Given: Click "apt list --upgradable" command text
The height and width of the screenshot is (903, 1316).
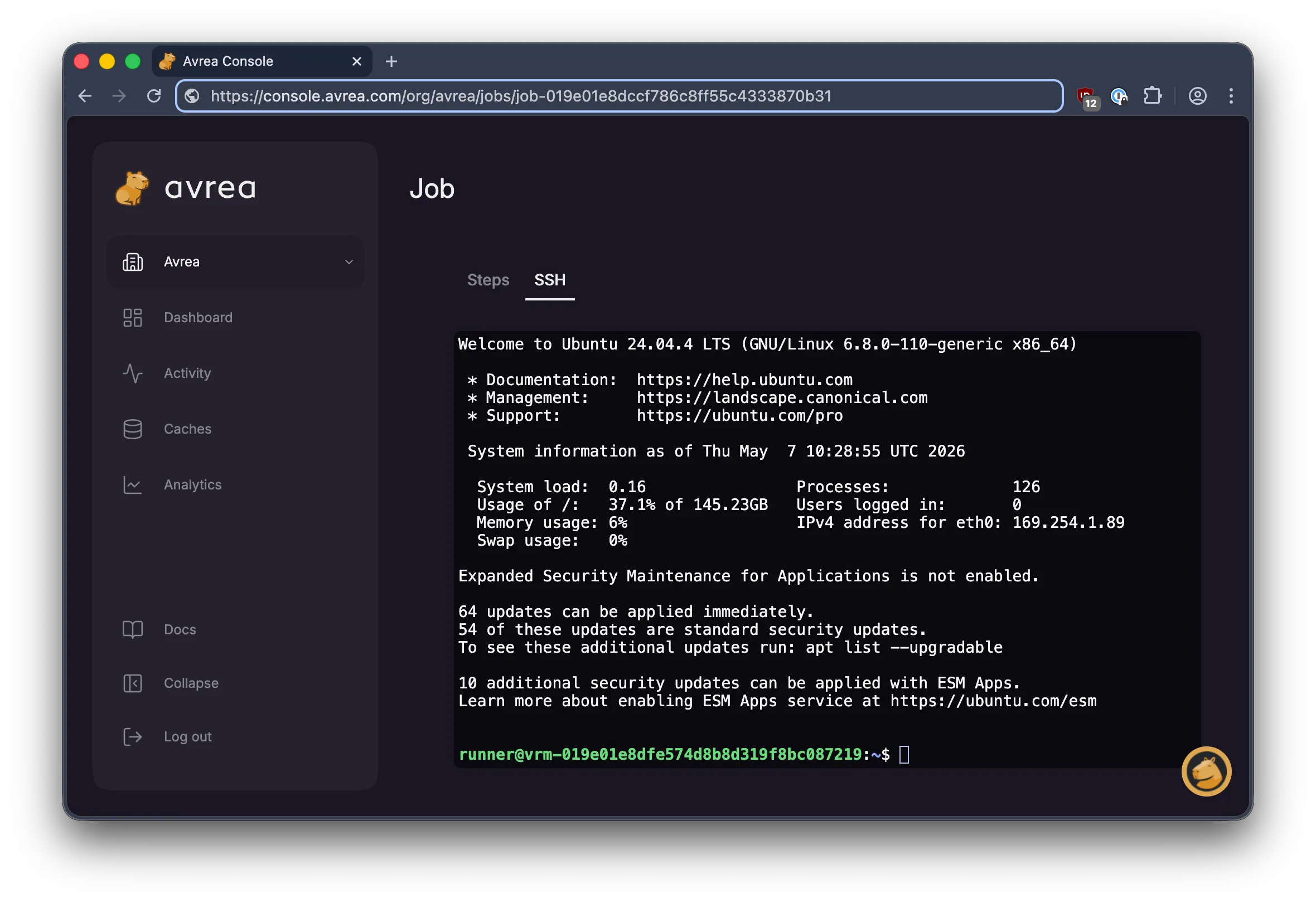Looking at the screenshot, I should coord(904,648).
